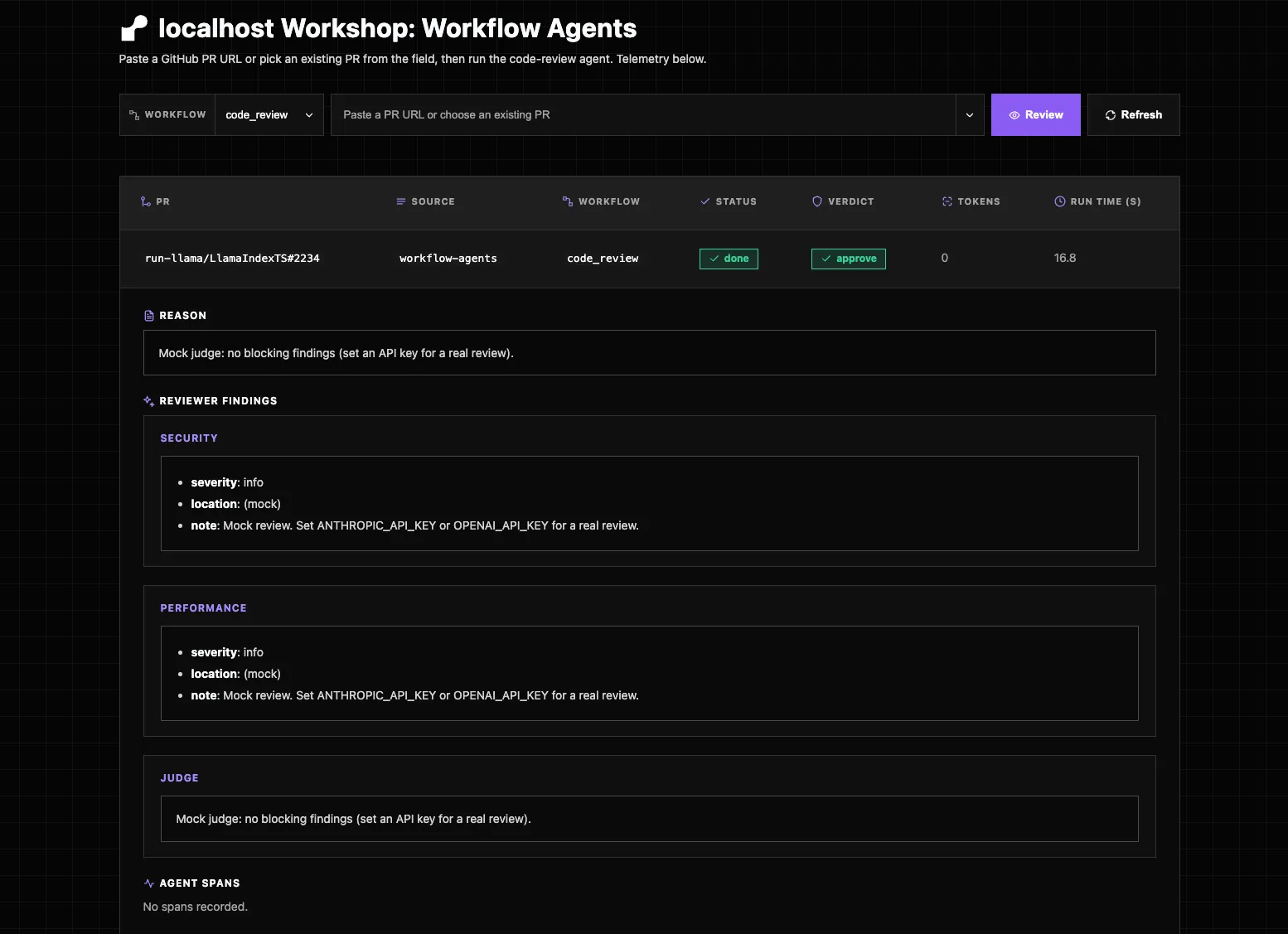Screen dimensions: 1288x934
Task: Click the SECURITY note about ANTHROPIC_API_KEY
Action: 414,525
